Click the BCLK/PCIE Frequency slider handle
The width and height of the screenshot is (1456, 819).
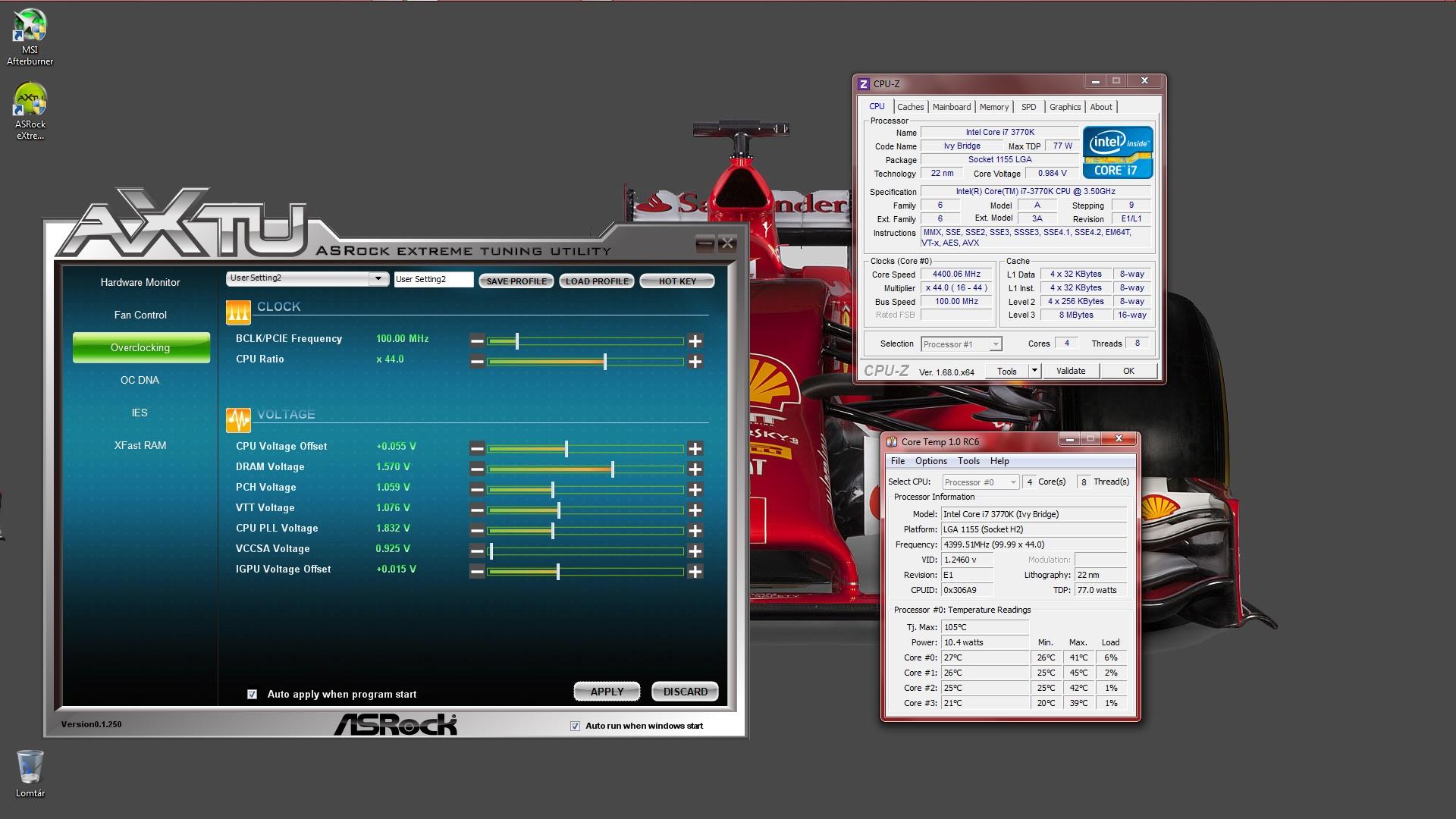(517, 341)
